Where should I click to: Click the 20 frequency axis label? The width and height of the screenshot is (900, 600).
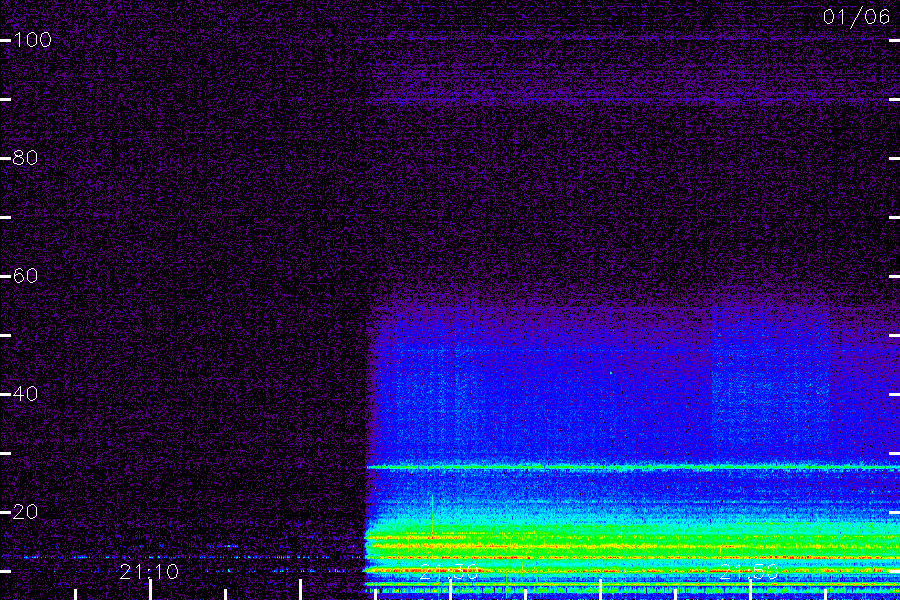(x=25, y=512)
